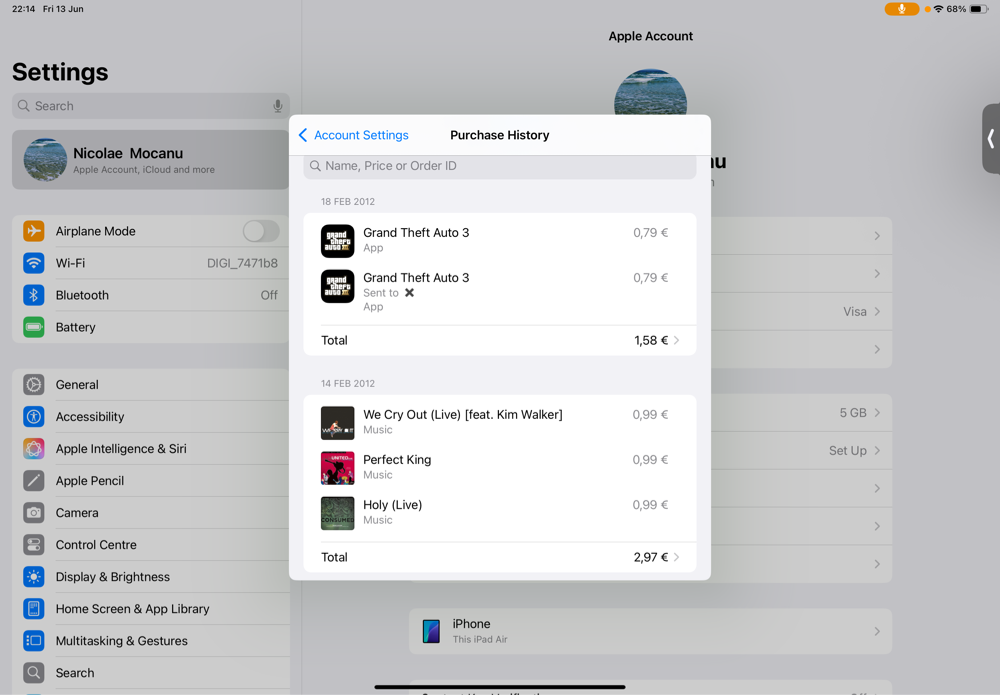
Task: Toggle Airplane Mode switch
Action: pos(260,231)
